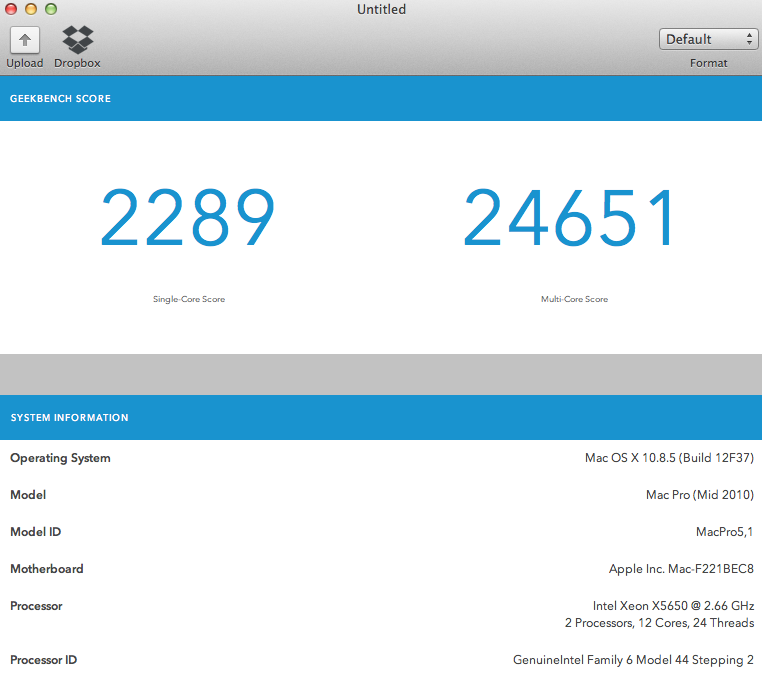This screenshot has width=762, height=678.
Task: Click the Untitled window title
Action: coord(381,9)
